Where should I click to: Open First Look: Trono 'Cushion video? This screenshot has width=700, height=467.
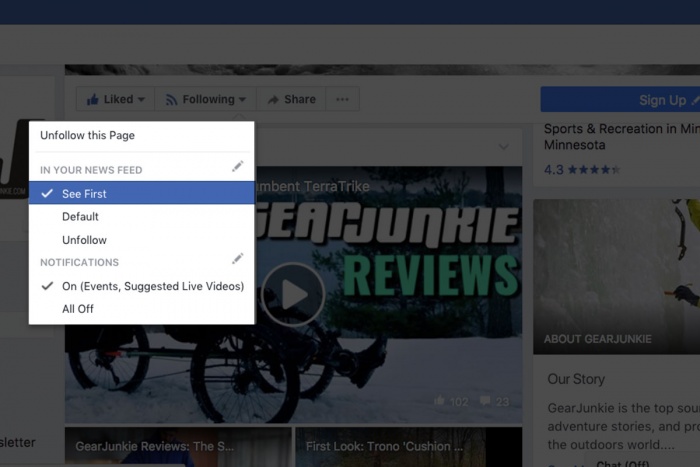tap(408, 447)
